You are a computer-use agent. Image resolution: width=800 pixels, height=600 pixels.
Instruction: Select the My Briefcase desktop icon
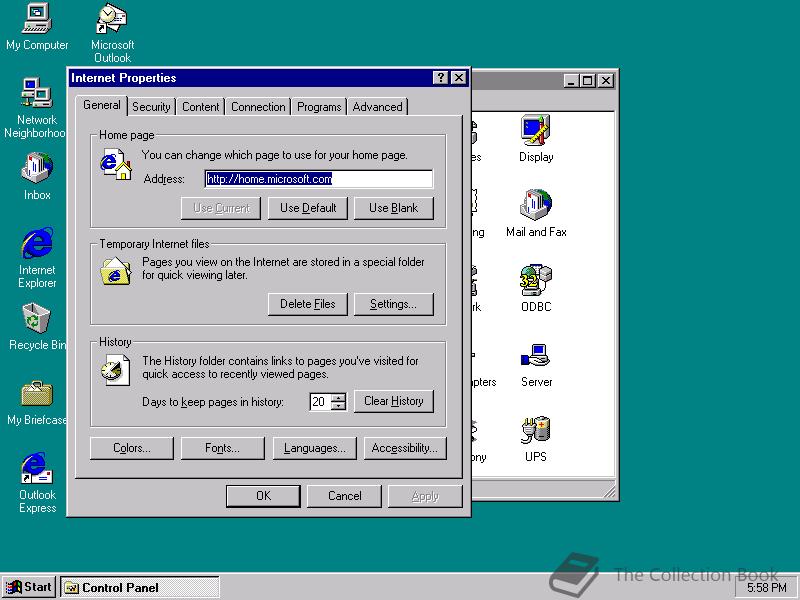37,403
